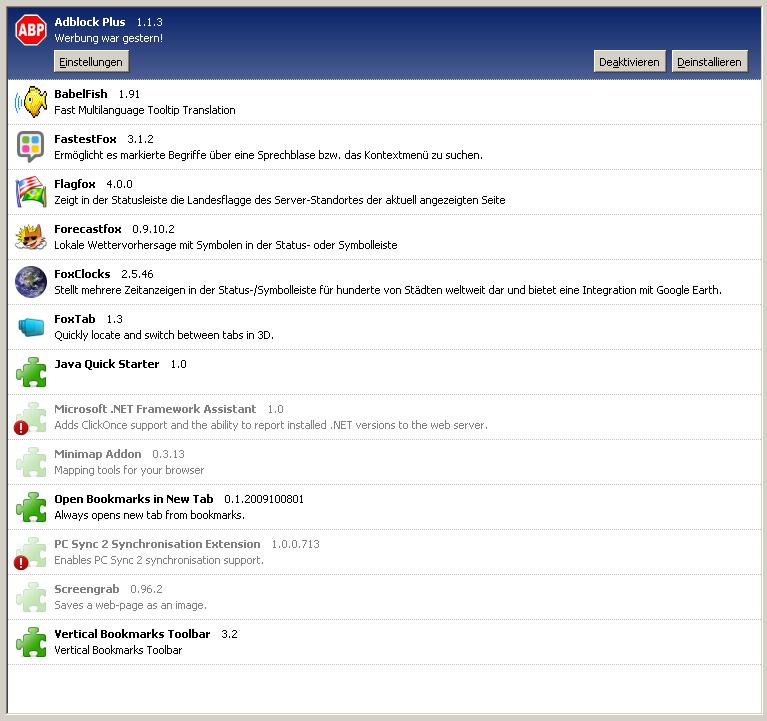Select the FoxClocks extension name

[x=82, y=274]
